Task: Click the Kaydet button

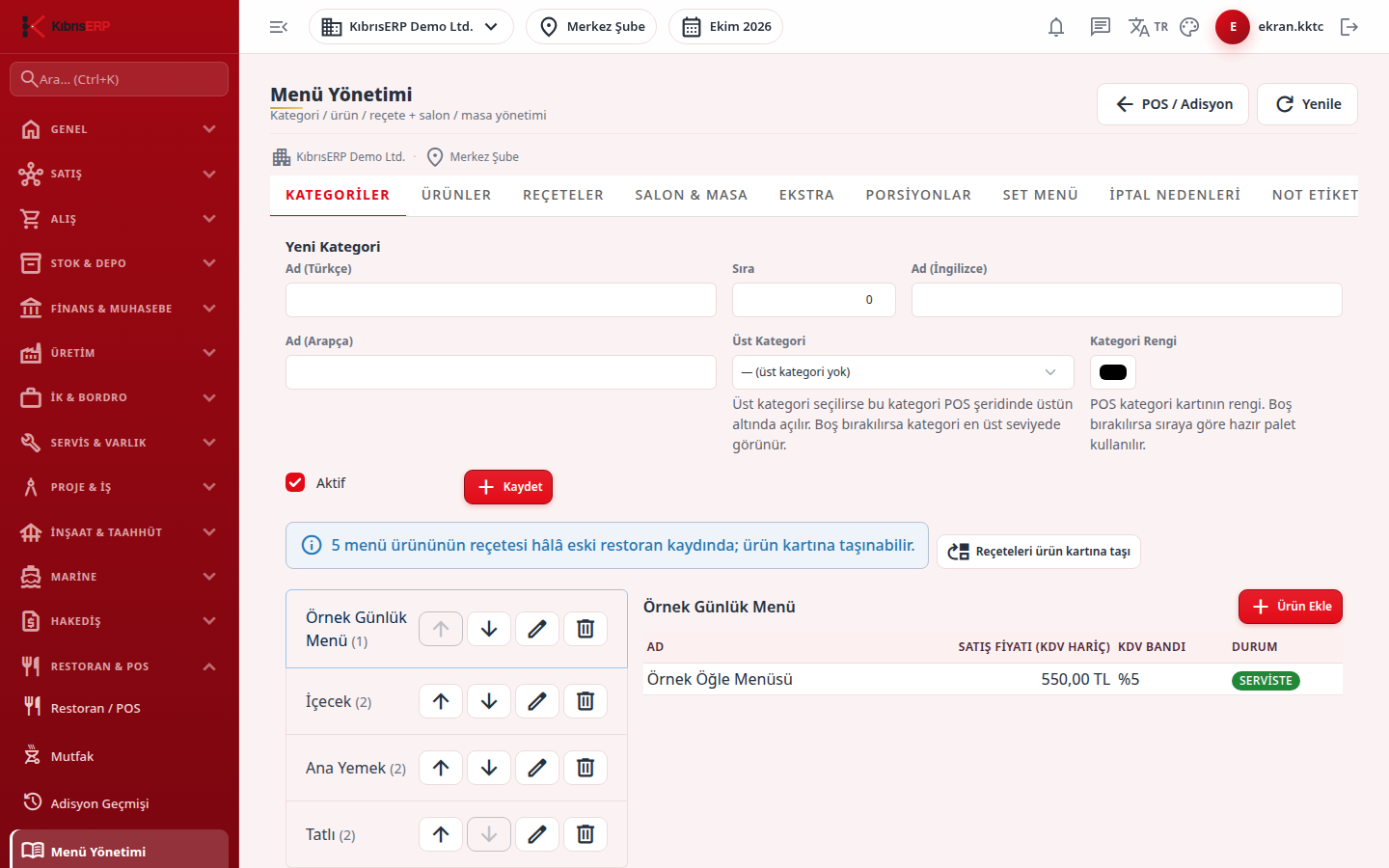Action: (508, 487)
